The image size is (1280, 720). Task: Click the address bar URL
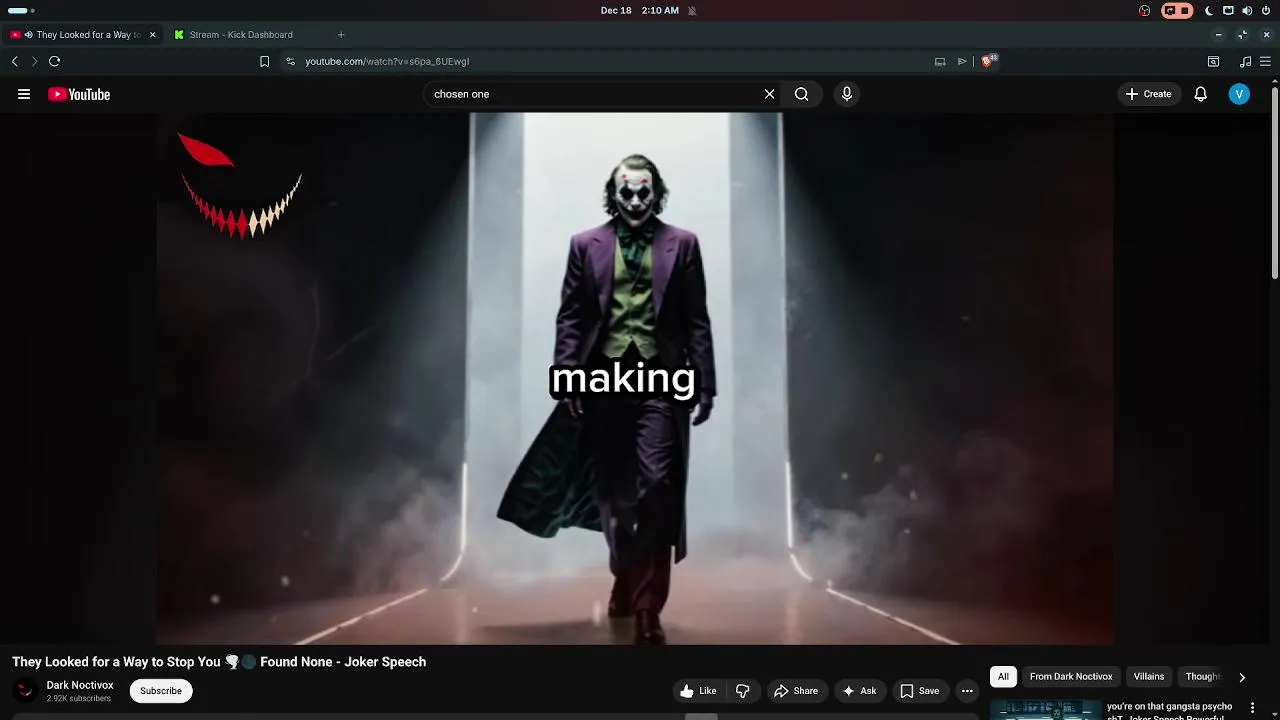coord(387,61)
